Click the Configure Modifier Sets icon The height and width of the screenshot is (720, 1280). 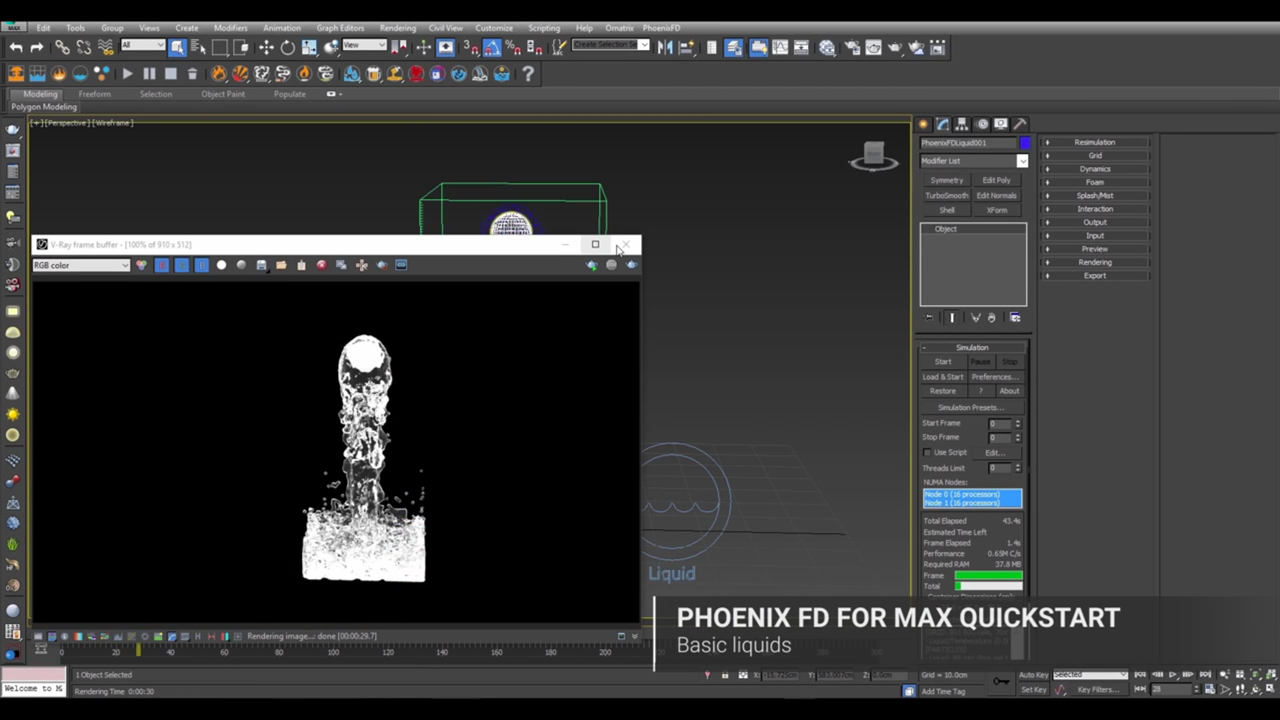(x=1015, y=317)
